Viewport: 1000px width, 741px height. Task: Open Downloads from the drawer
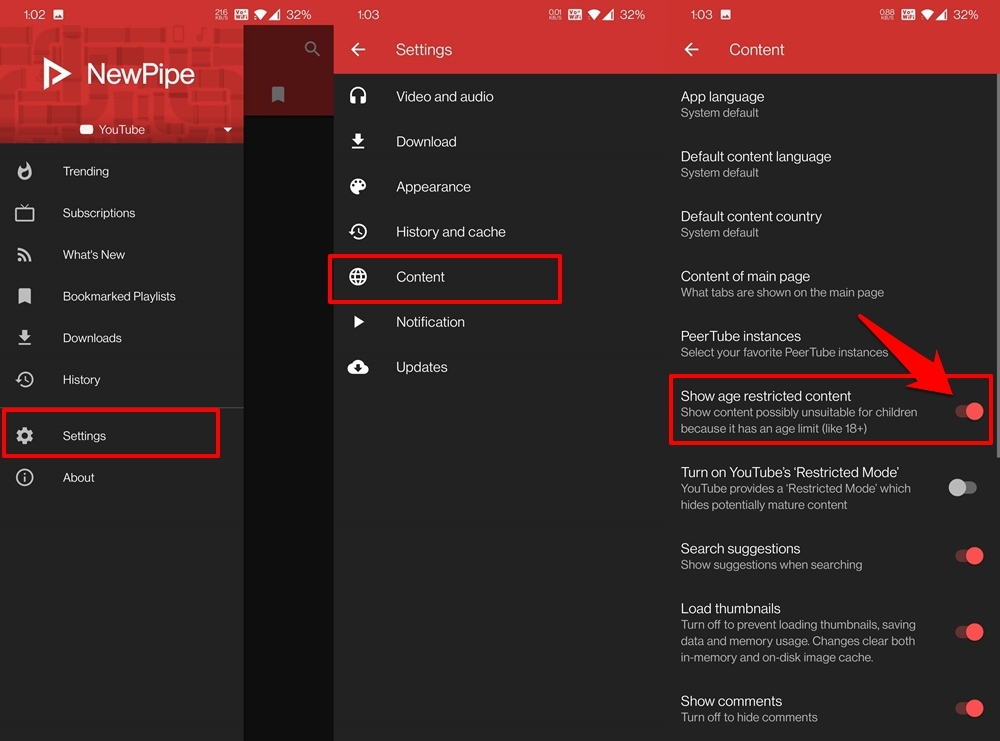pos(122,337)
